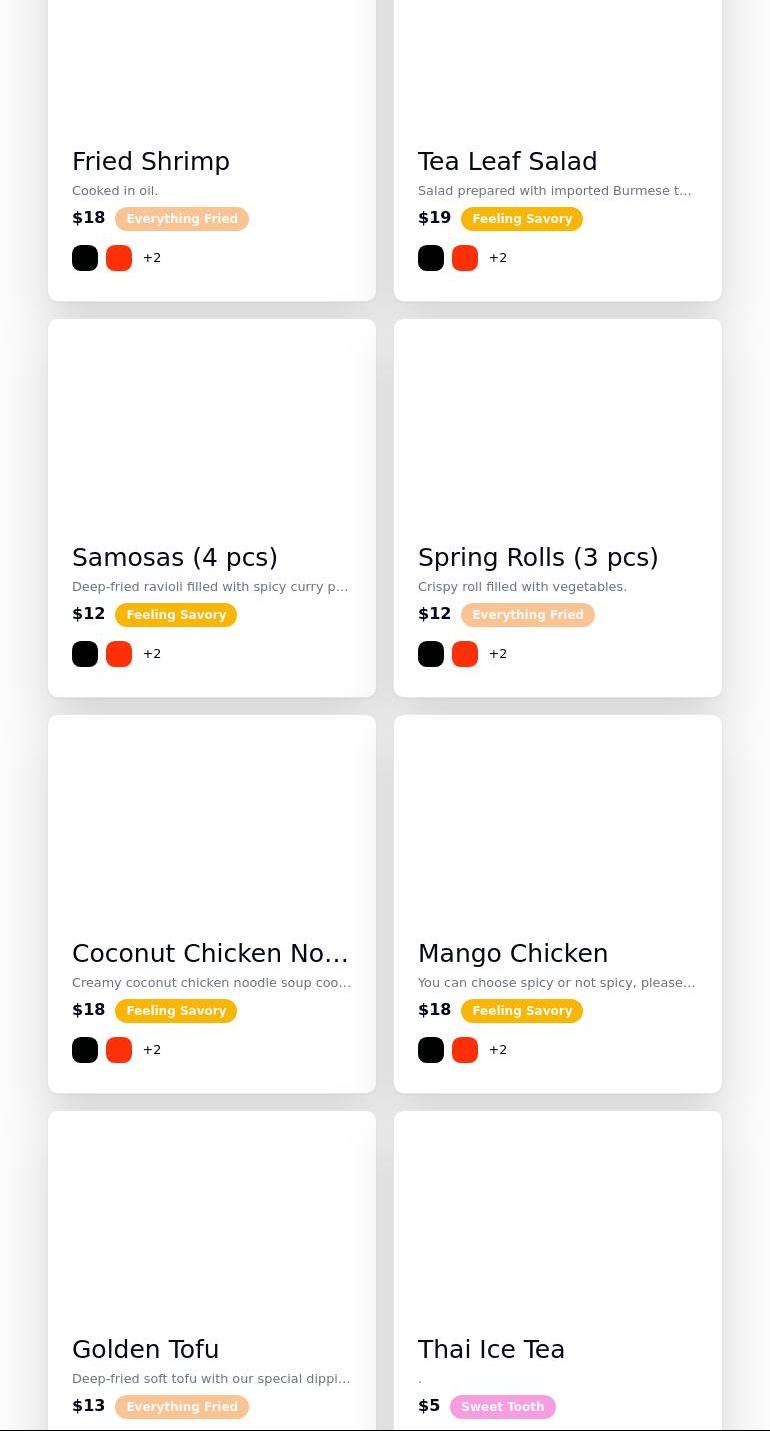Pick black swatch on Spring Rolls card
Image resolution: width=770 pixels, height=1431 pixels.
(x=431, y=654)
